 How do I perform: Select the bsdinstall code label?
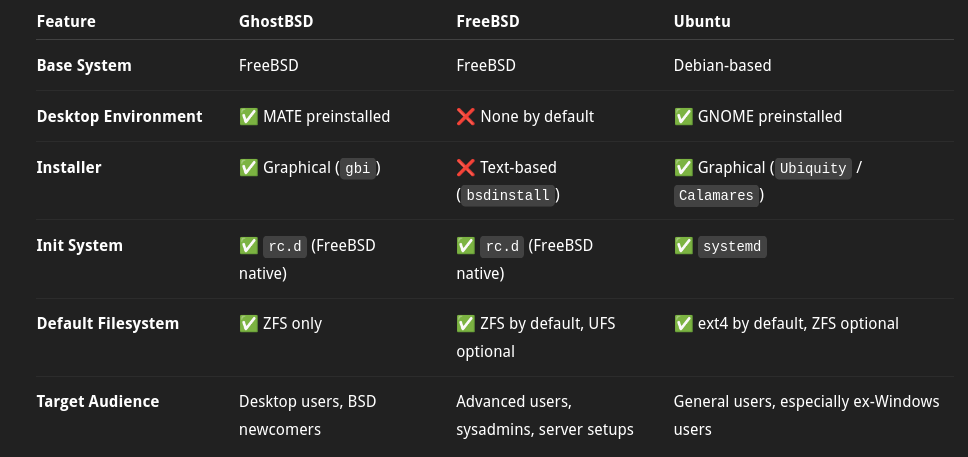(508, 196)
